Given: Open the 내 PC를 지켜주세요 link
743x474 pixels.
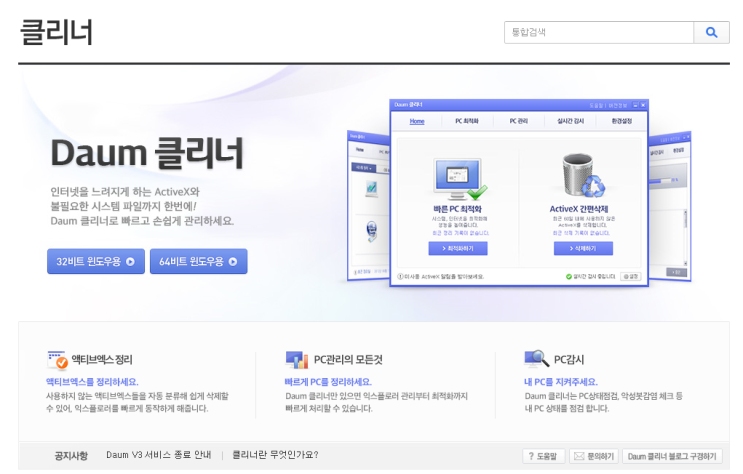Looking at the screenshot, I should pos(561,382).
